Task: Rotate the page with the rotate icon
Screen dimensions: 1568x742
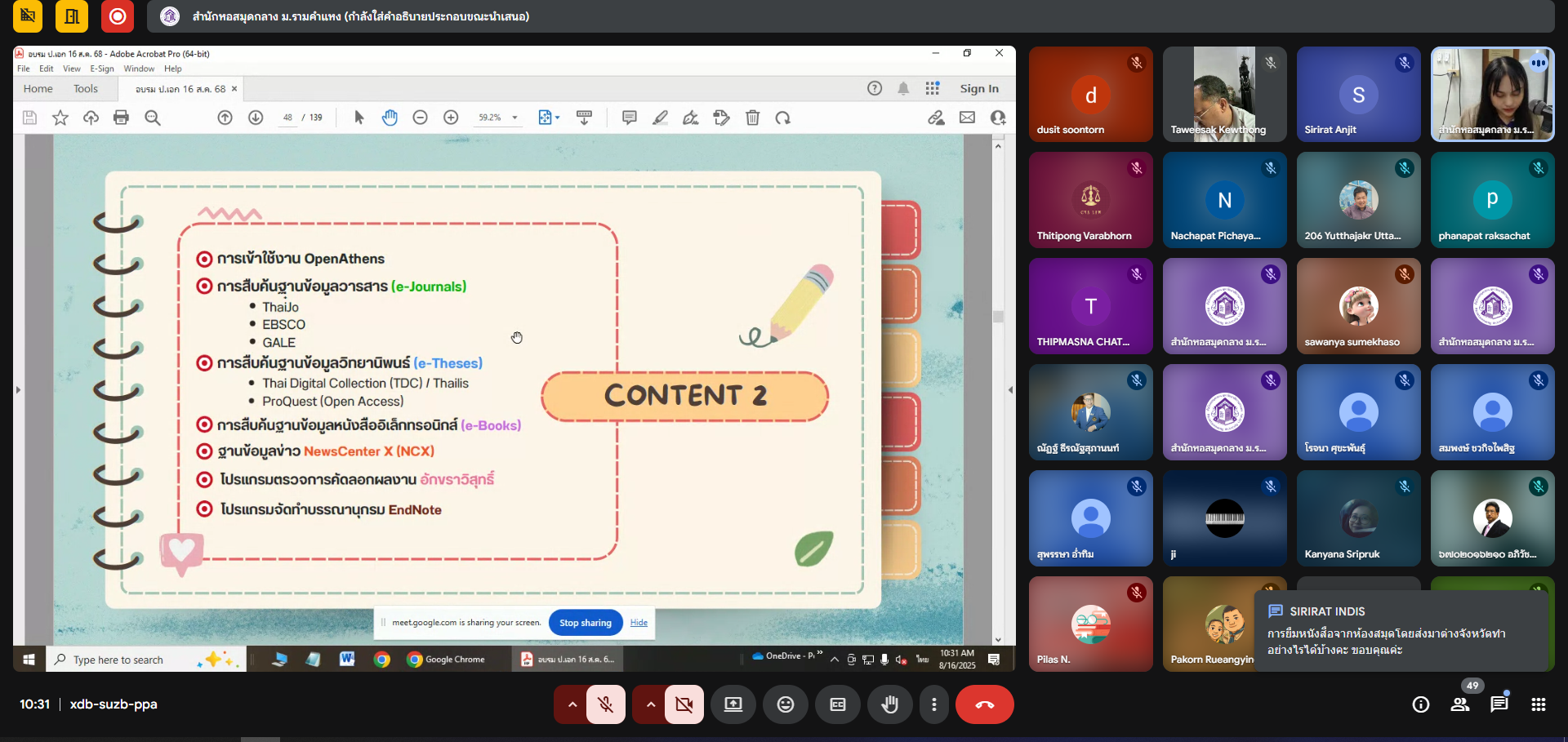Action: (x=783, y=118)
